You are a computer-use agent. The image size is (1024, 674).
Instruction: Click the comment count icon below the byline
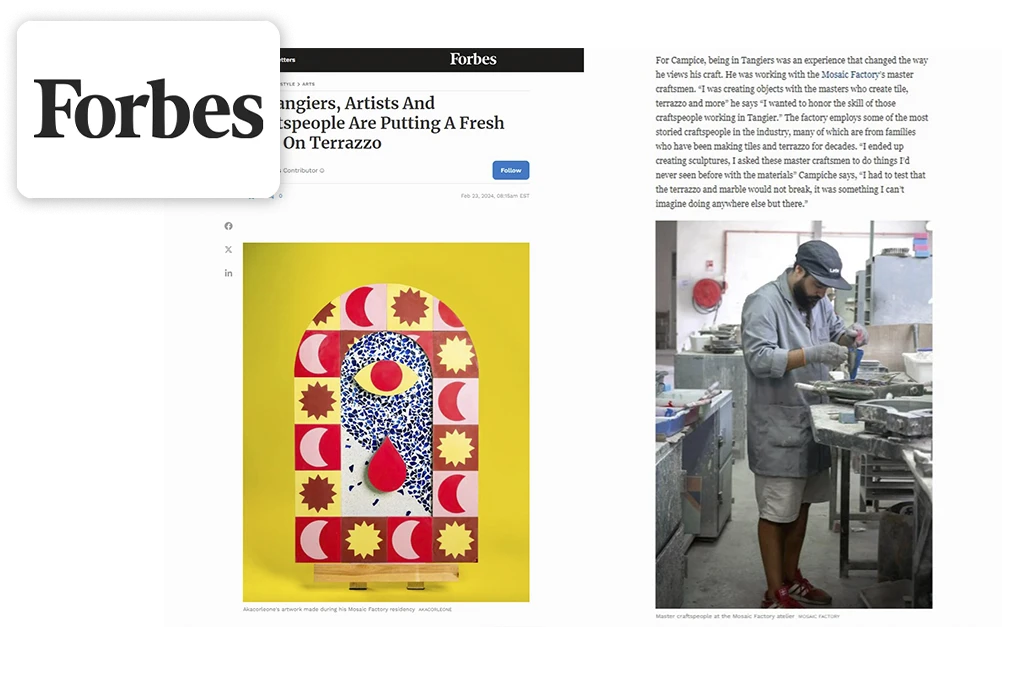coord(277,196)
